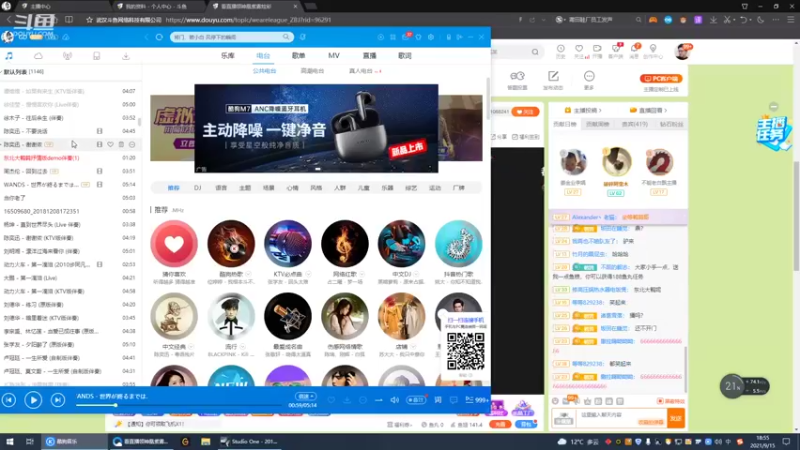Click orange send button in Douyu chat
Screen dimensions: 800x450
(676, 418)
